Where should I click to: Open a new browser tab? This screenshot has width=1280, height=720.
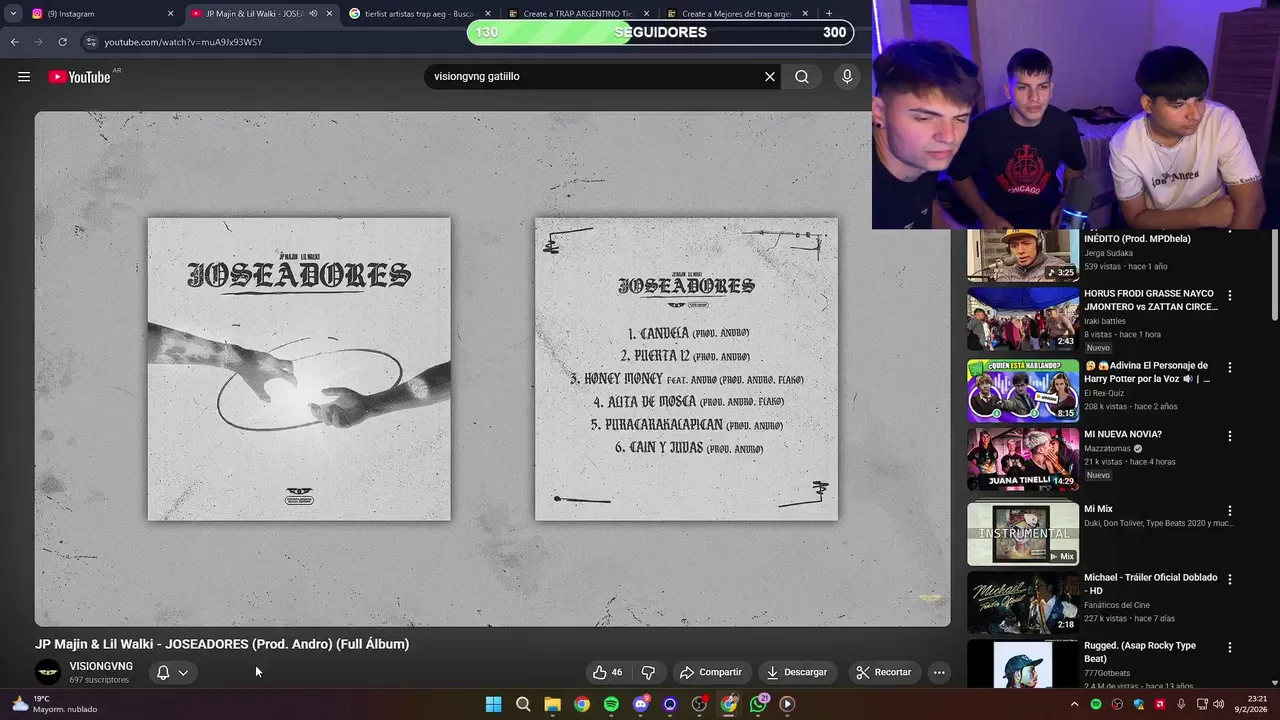tap(829, 14)
